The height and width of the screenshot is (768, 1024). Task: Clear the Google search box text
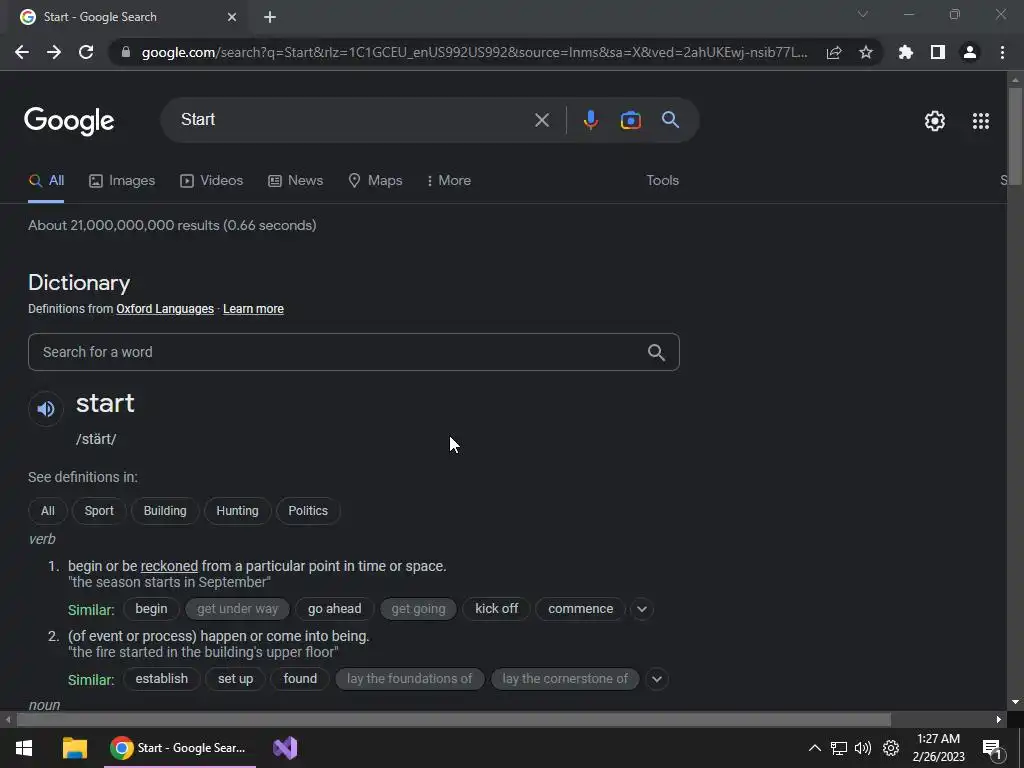pos(542,120)
